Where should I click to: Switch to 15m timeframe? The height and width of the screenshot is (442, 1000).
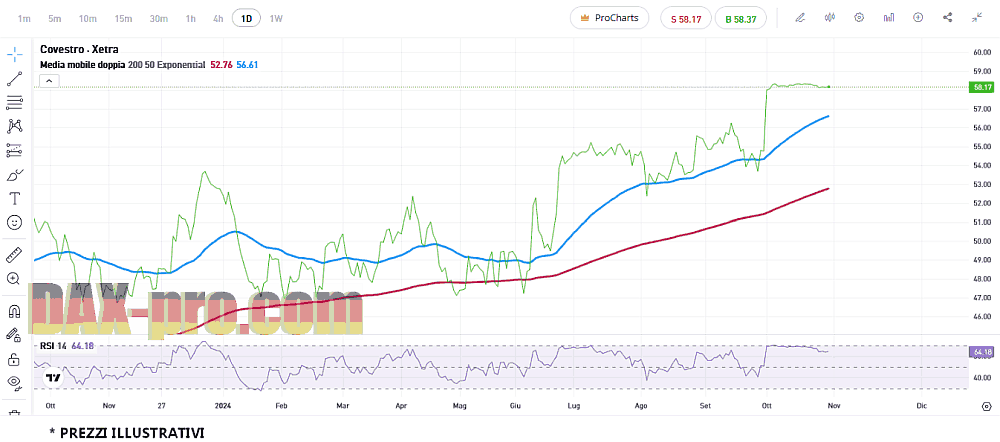(123, 18)
